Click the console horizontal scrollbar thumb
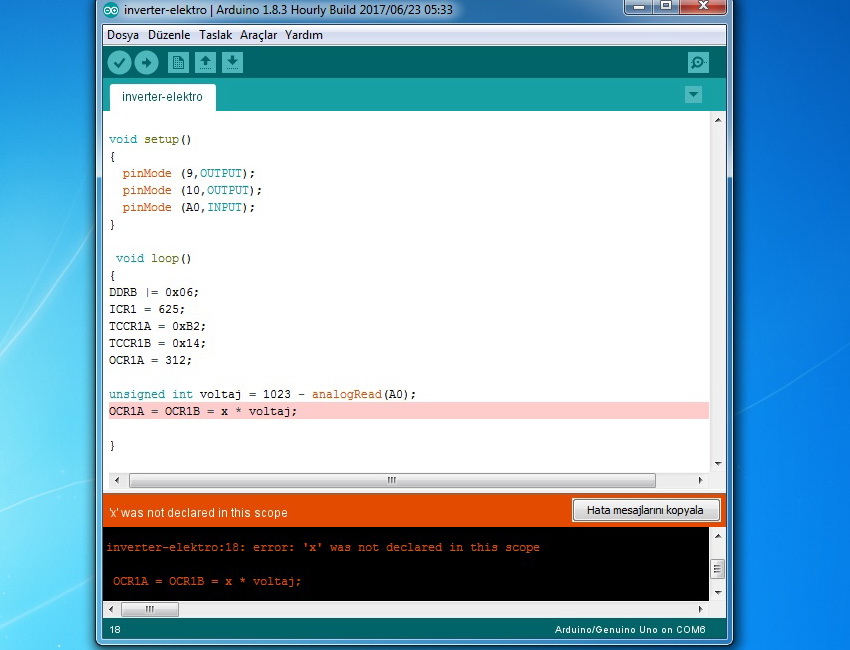The height and width of the screenshot is (650, 850). coord(150,609)
